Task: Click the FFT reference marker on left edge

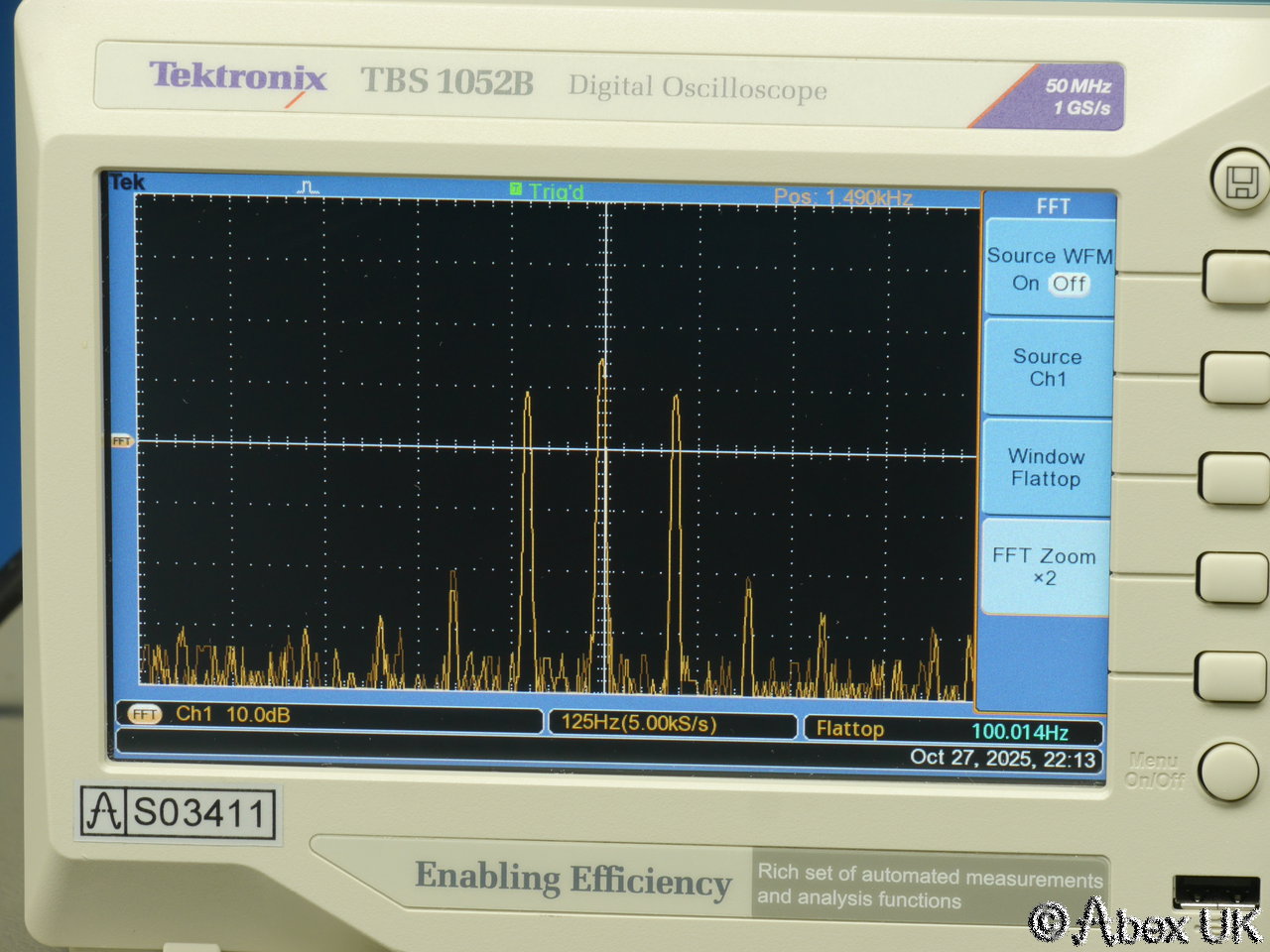Action: 121,440
